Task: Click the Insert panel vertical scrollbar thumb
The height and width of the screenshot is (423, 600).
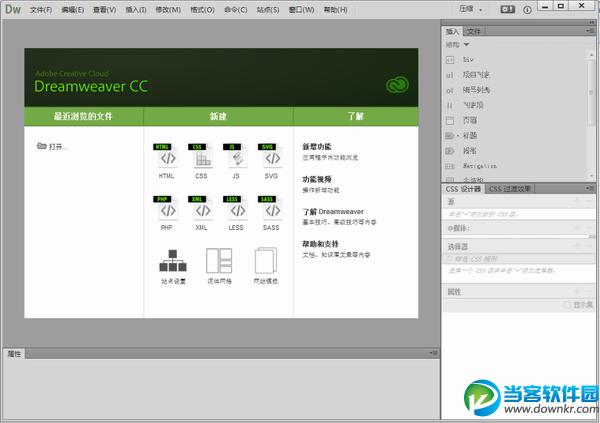Action: (x=591, y=92)
